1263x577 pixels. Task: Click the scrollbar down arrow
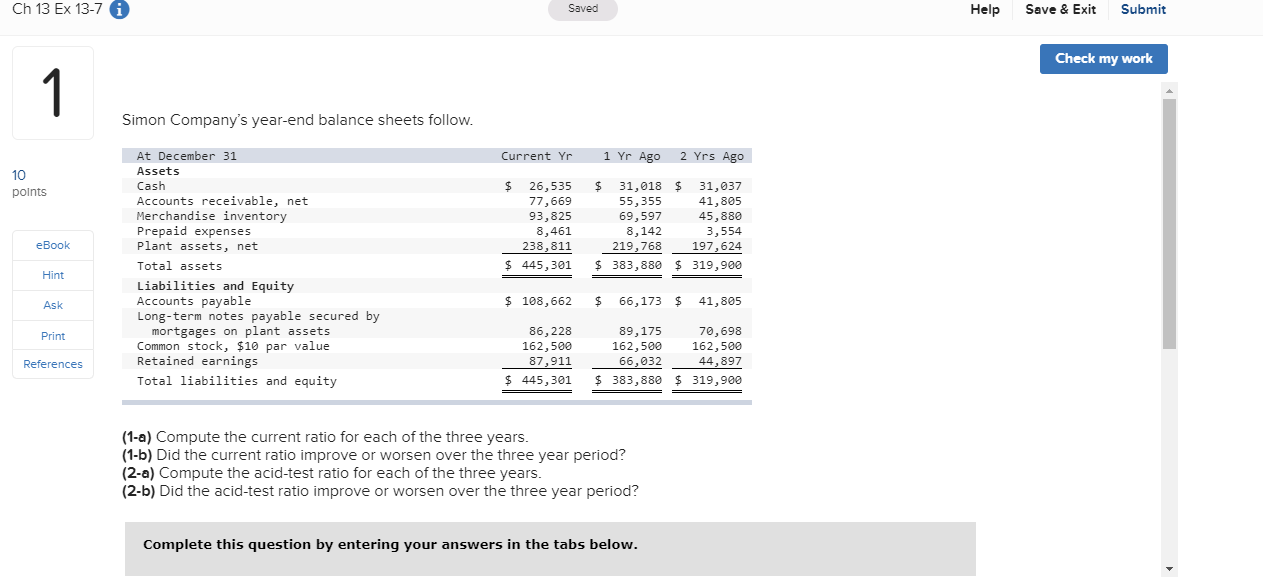pos(1169,569)
